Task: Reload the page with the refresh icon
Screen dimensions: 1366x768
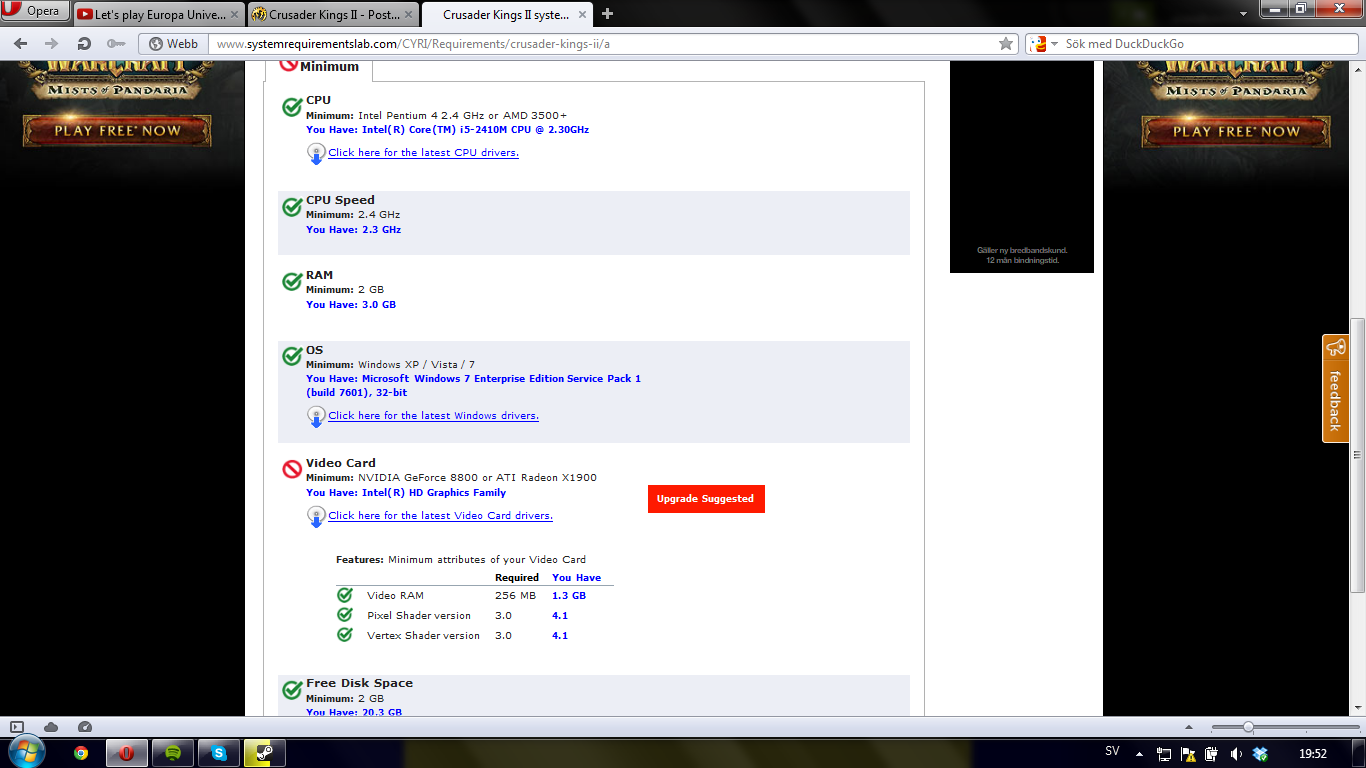Action: click(x=84, y=44)
